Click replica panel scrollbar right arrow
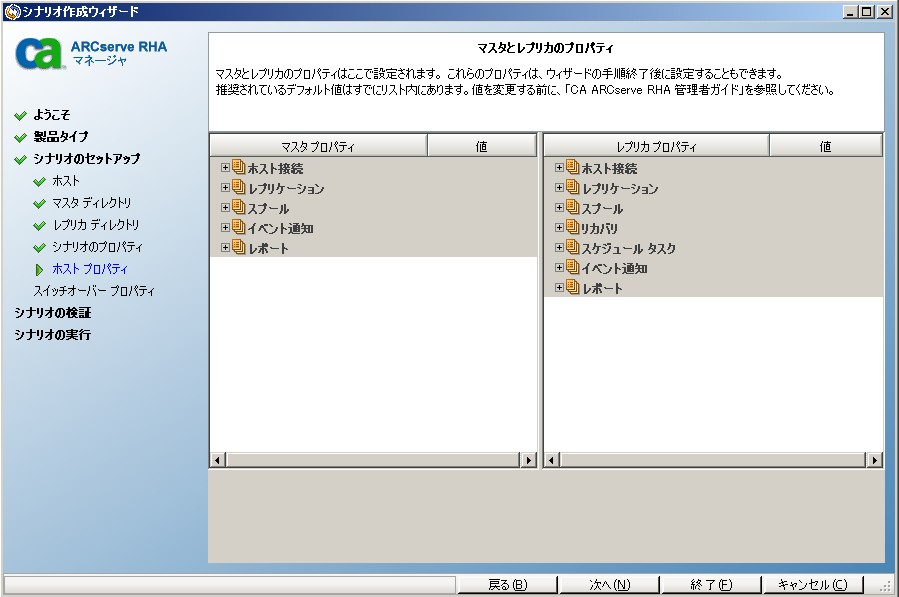The width and height of the screenshot is (899, 597). point(874,460)
